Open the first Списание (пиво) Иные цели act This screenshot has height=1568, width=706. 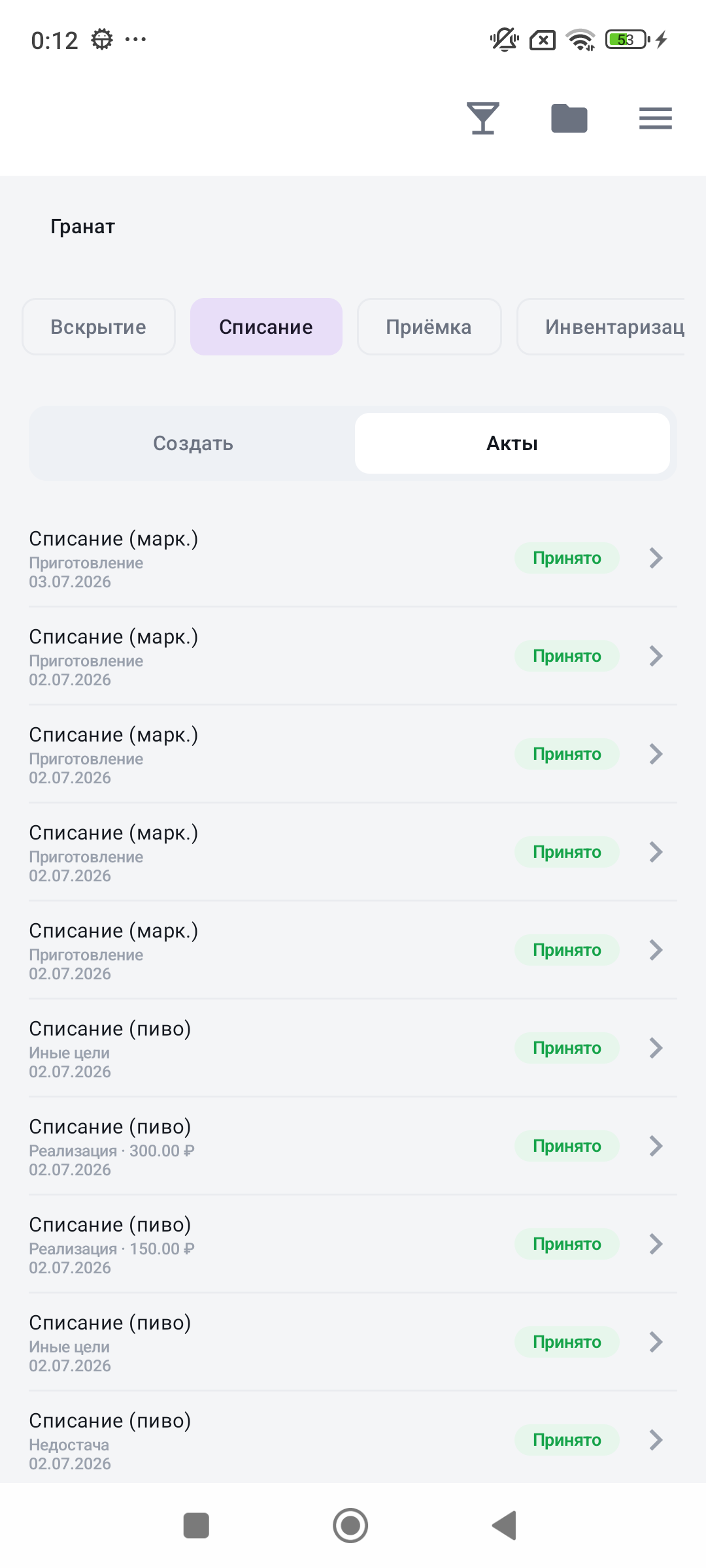[353, 1048]
